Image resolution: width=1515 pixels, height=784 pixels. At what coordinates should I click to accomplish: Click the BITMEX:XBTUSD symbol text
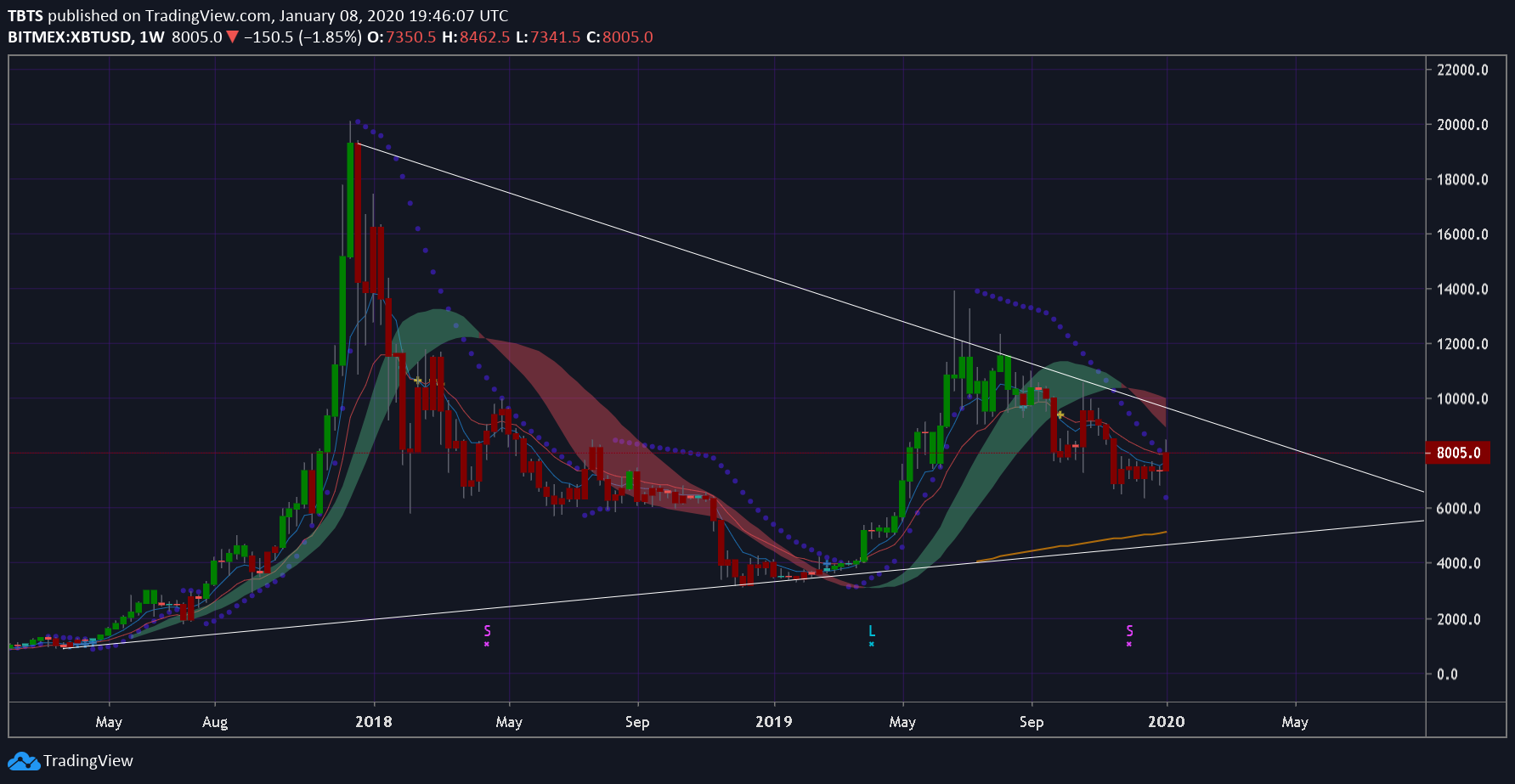70,37
